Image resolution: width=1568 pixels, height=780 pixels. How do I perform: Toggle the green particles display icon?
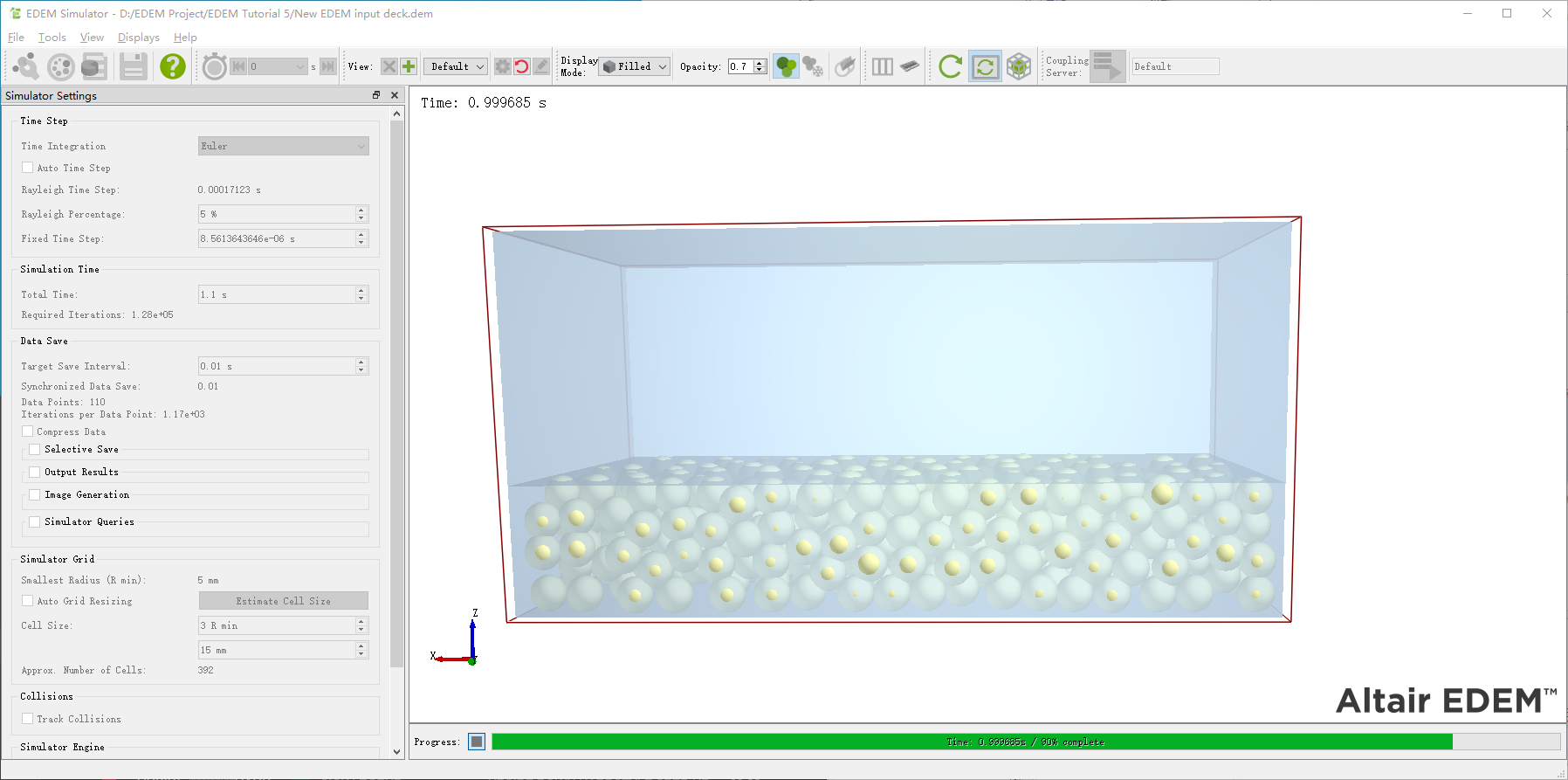pyautogui.click(x=786, y=66)
